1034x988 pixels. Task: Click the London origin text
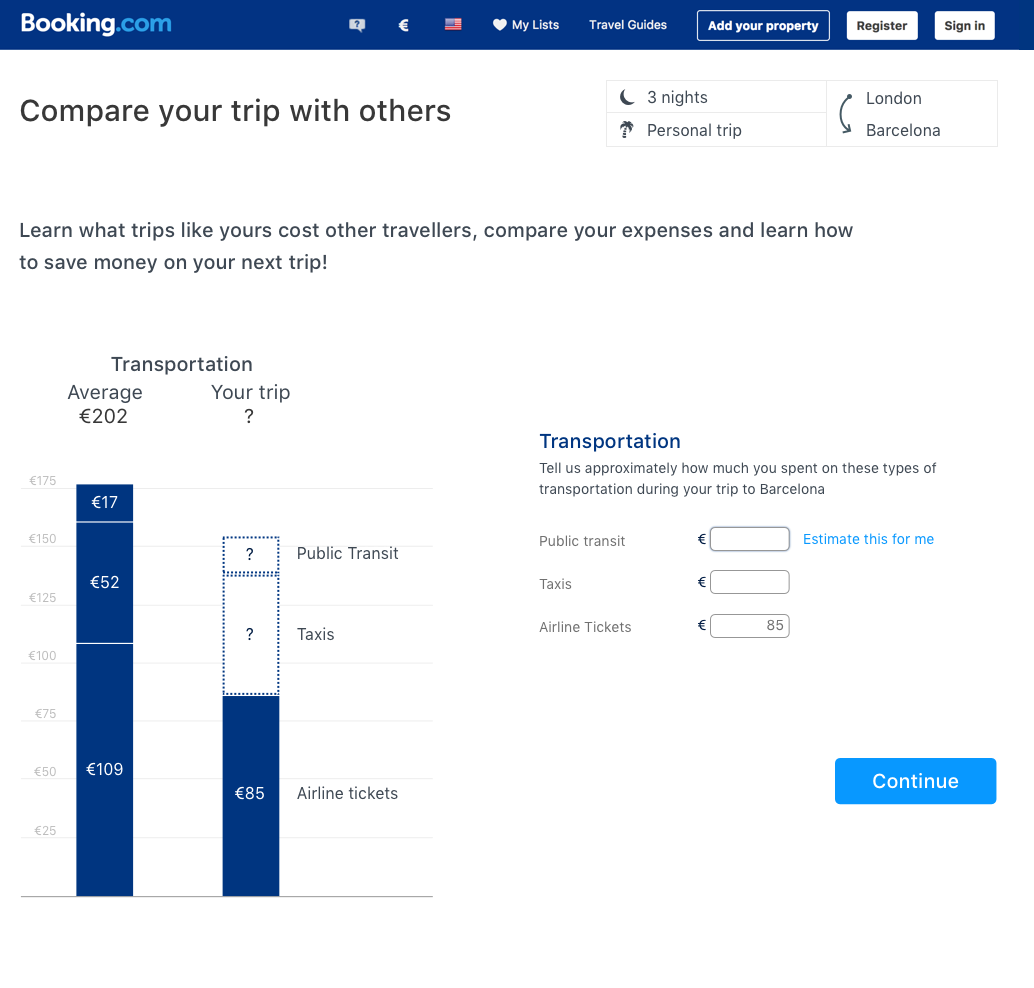[x=894, y=98]
